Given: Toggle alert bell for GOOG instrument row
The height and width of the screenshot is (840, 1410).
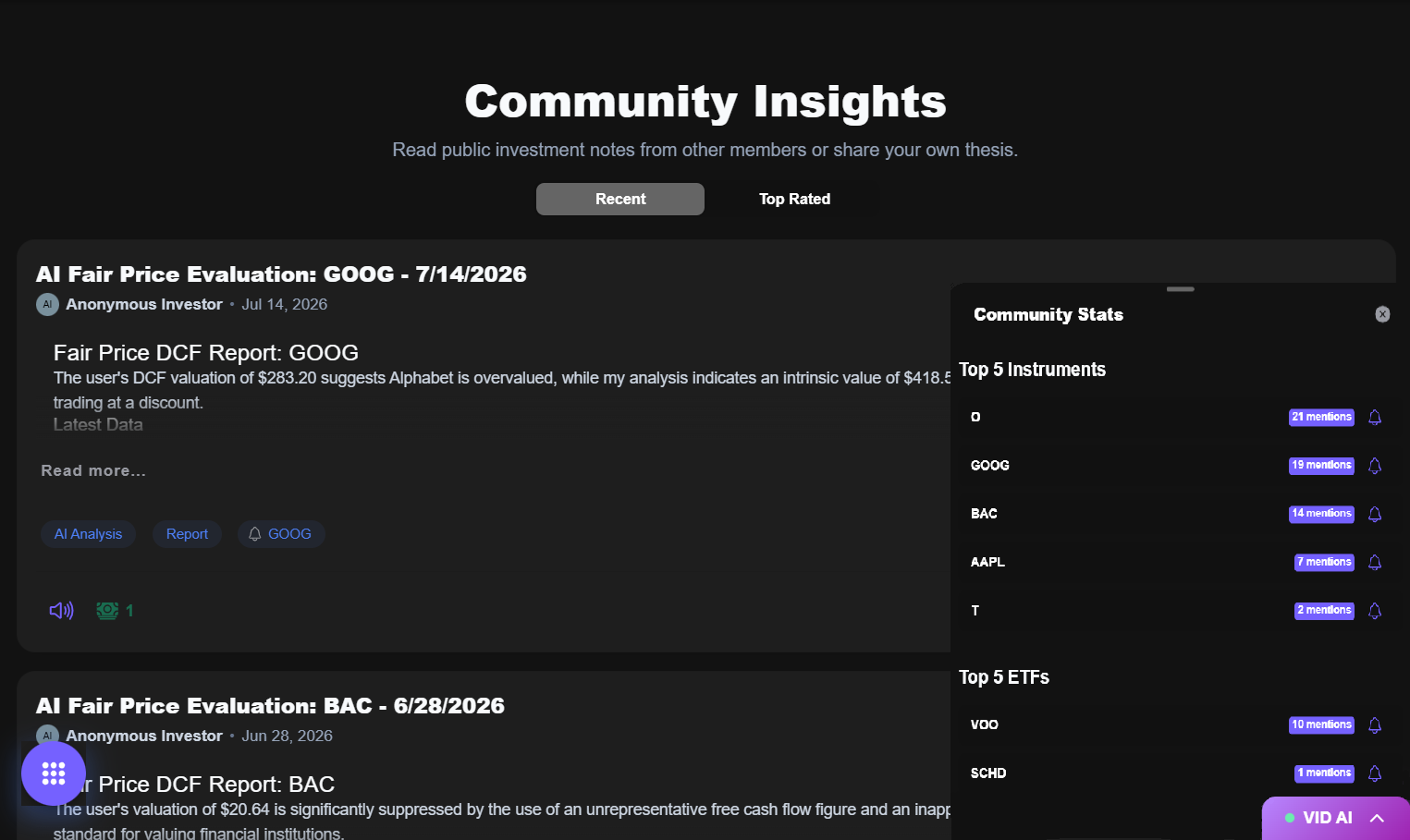Looking at the screenshot, I should point(1375,466).
